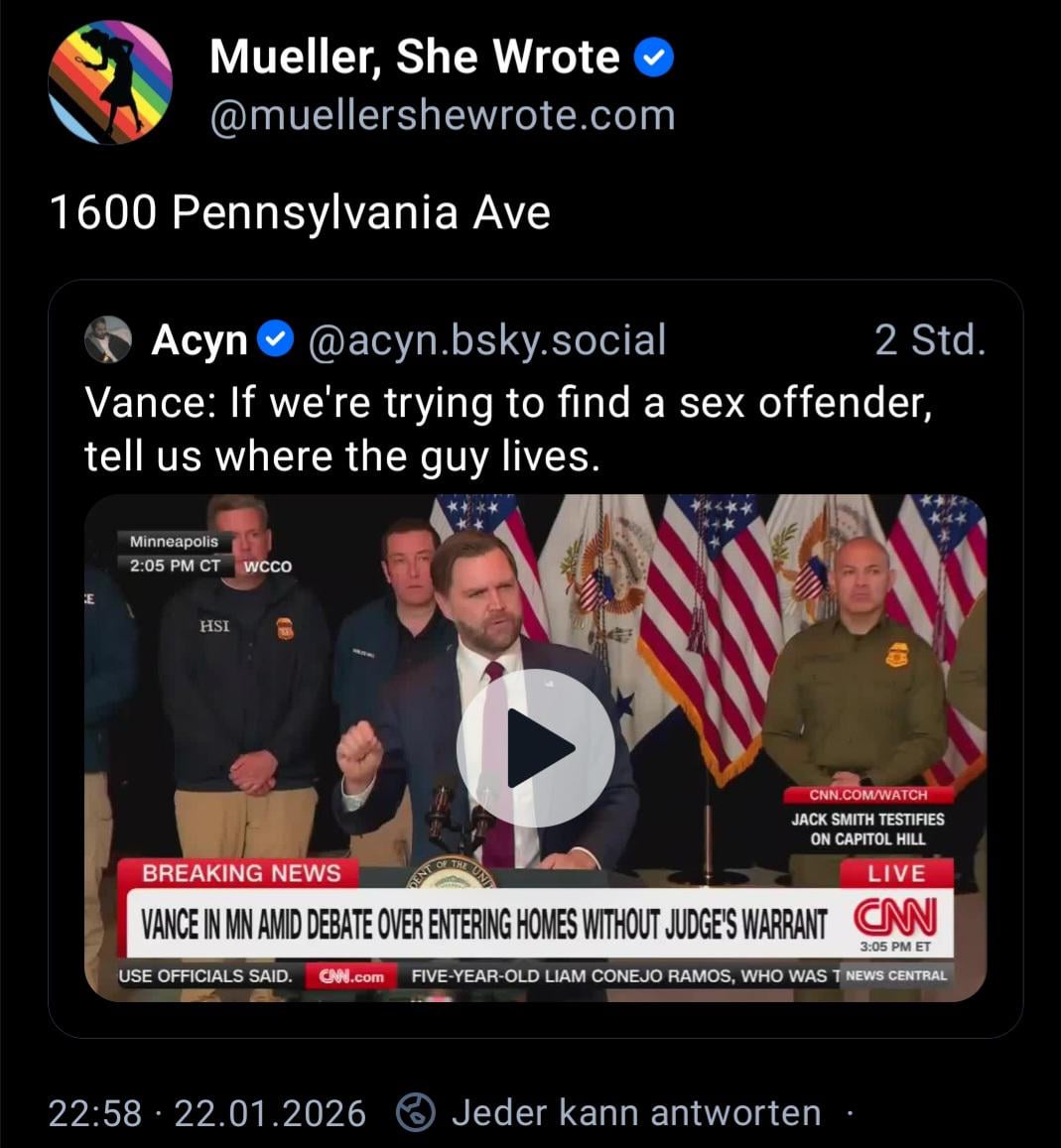Click the Acyn display name
This screenshot has height=1148, width=1061.
[x=199, y=340]
